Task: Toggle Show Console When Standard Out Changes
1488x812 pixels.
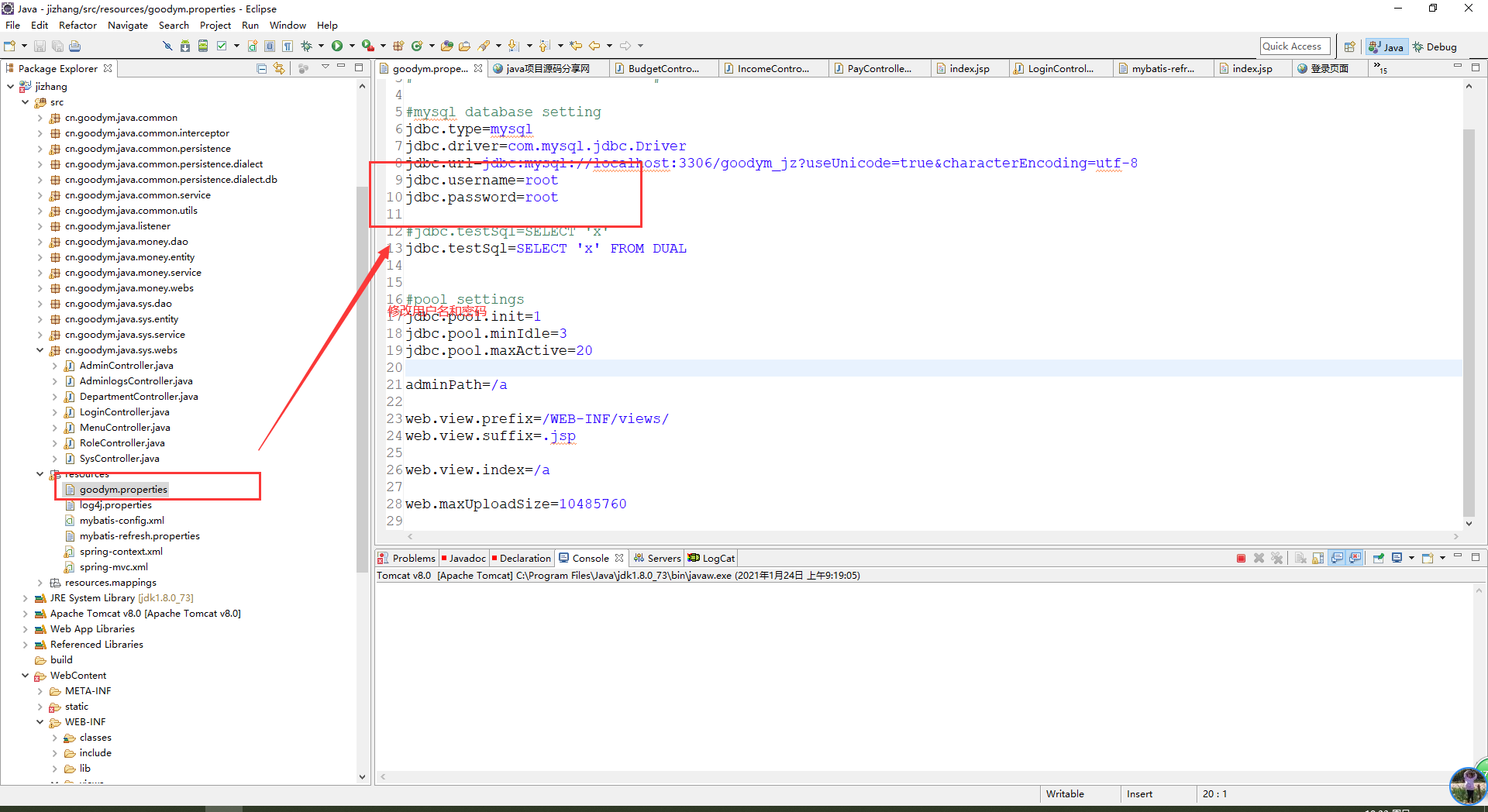Action: tap(1337, 558)
